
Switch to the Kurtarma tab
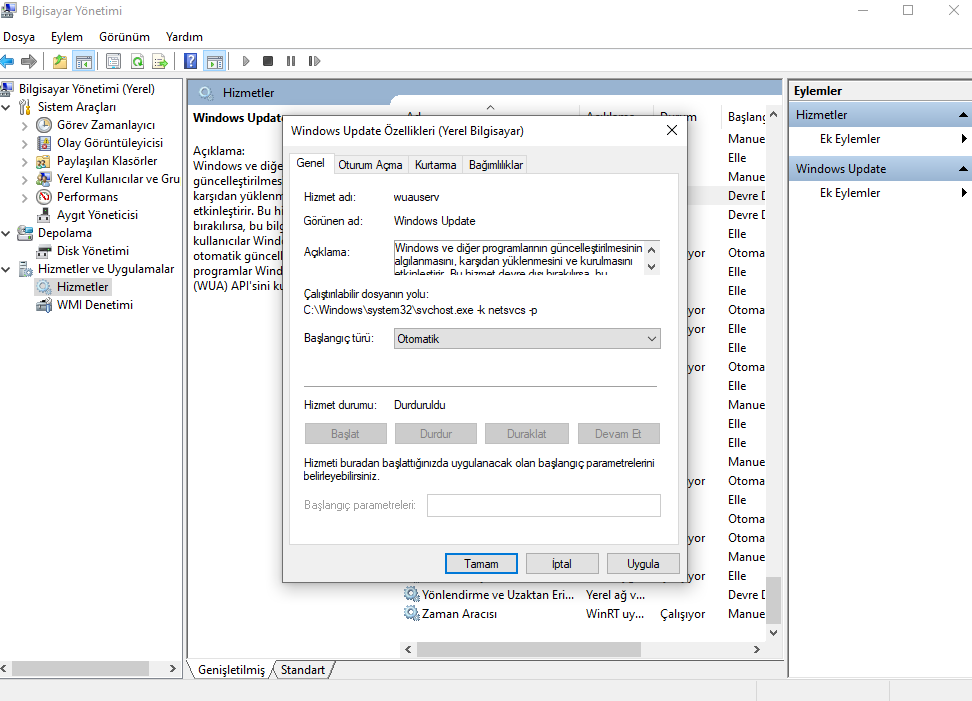point(435,165)
